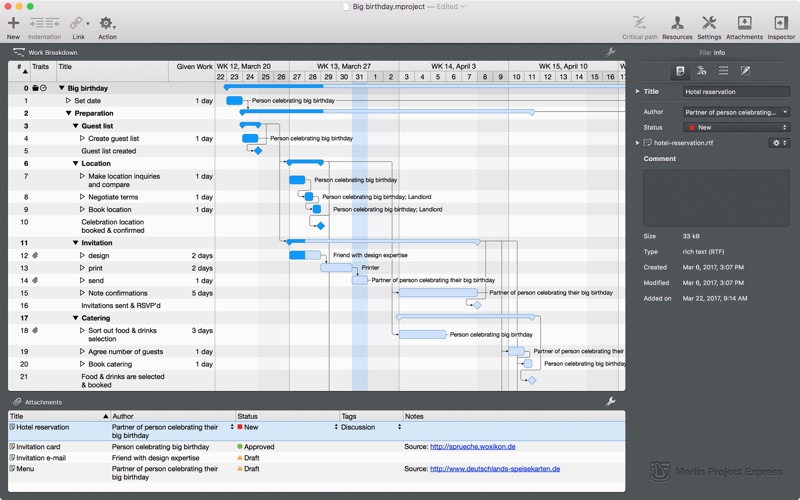This screenshot has width=800, height=500.
Task: Toggle the Attachments panel from toolbar
Action: click(x=744, y=23)
